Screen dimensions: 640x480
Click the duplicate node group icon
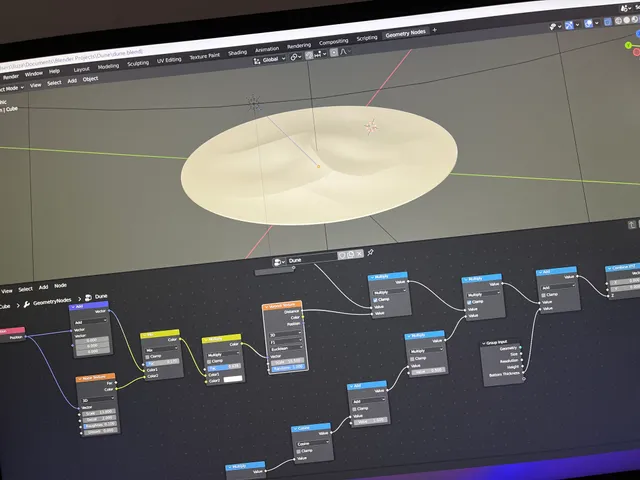351,254
